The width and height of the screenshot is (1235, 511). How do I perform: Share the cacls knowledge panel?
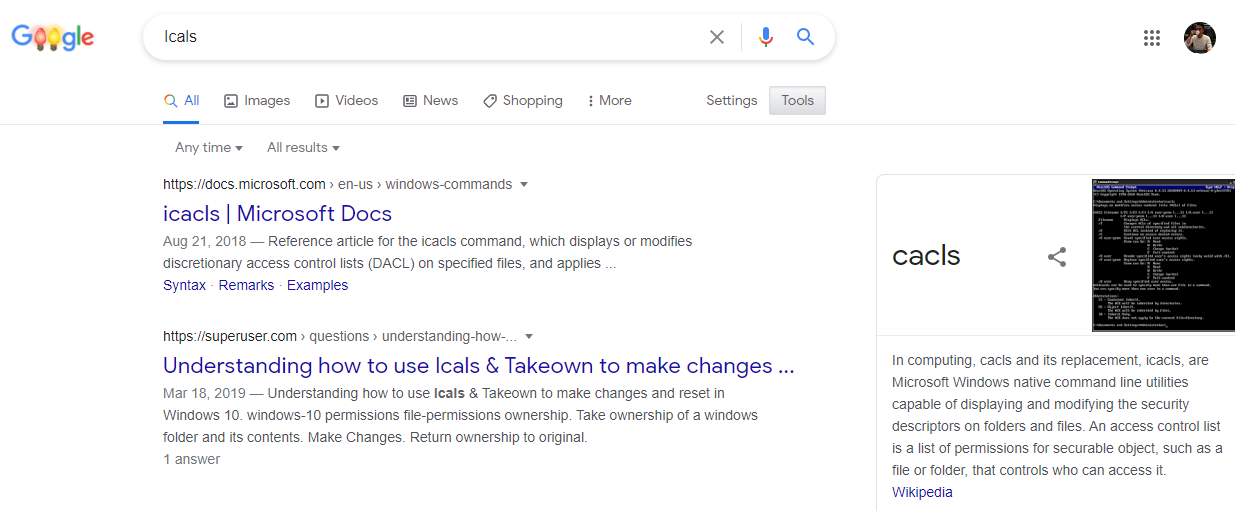[1057, 257]
